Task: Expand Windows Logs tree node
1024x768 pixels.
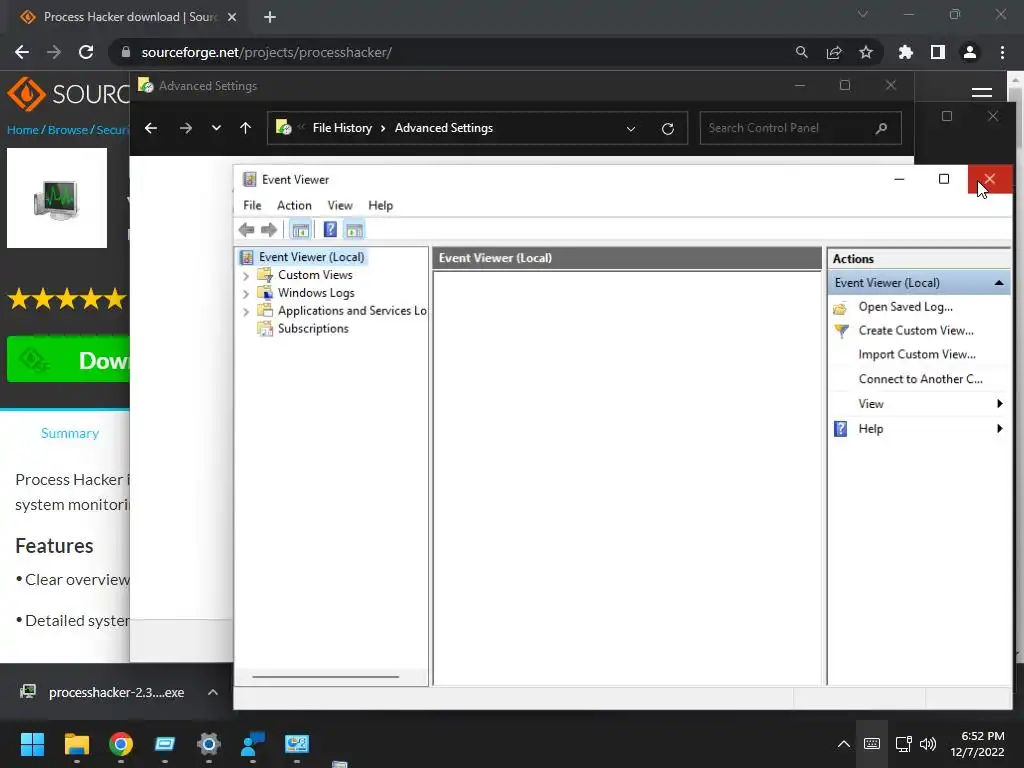Action: (x=246, y=294)
